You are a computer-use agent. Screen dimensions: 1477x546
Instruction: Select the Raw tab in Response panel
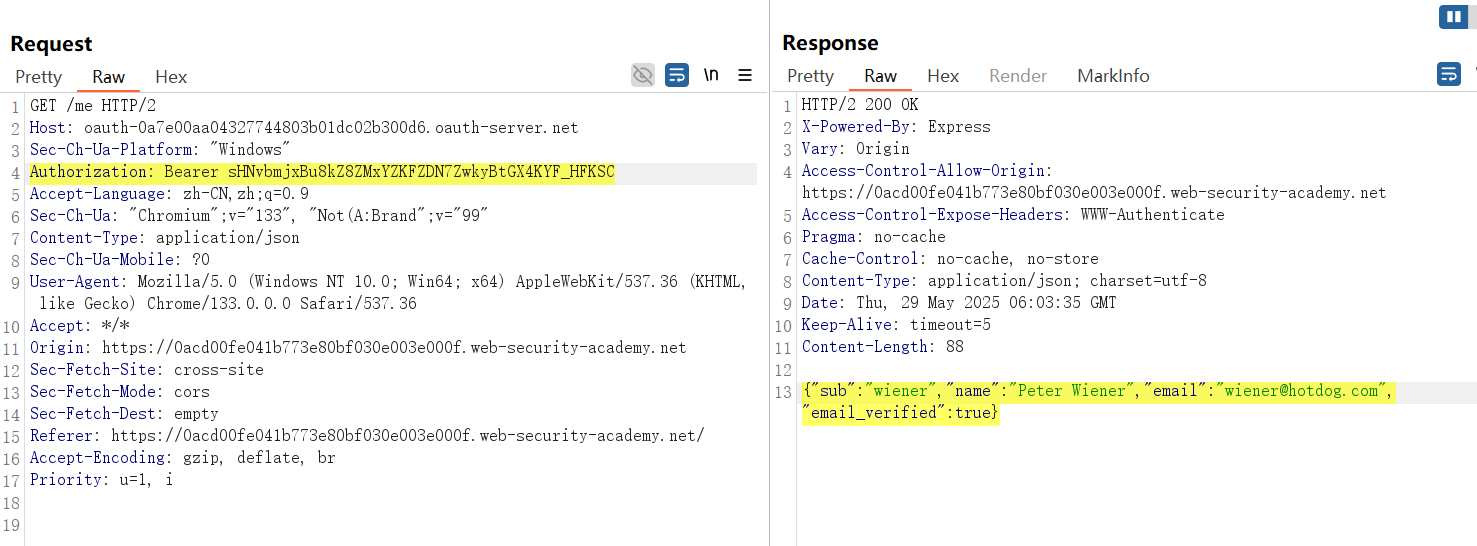point(880,76)
